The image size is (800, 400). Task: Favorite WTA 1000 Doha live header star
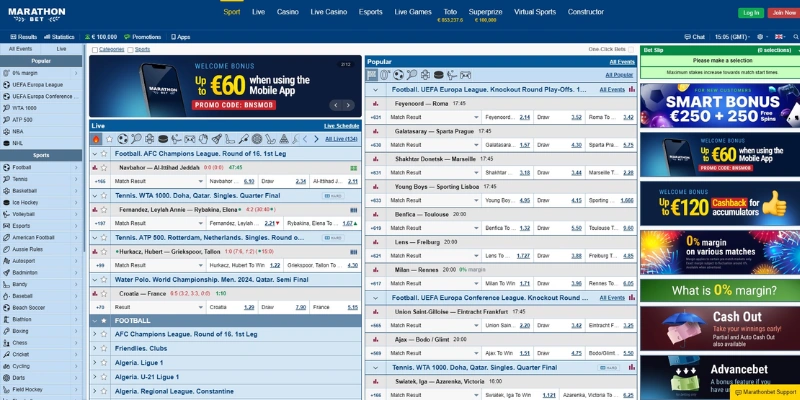(104, 195)
